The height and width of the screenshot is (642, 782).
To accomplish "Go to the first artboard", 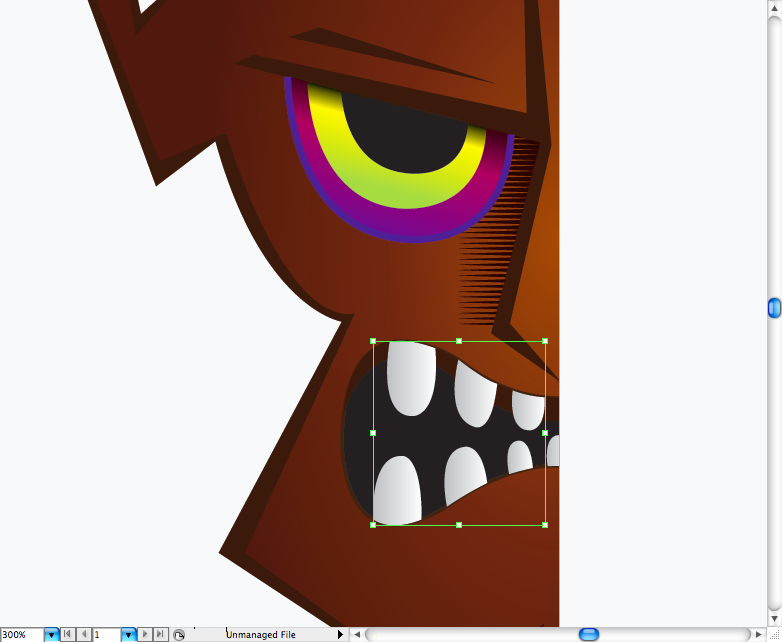I will tap(68, 634).
